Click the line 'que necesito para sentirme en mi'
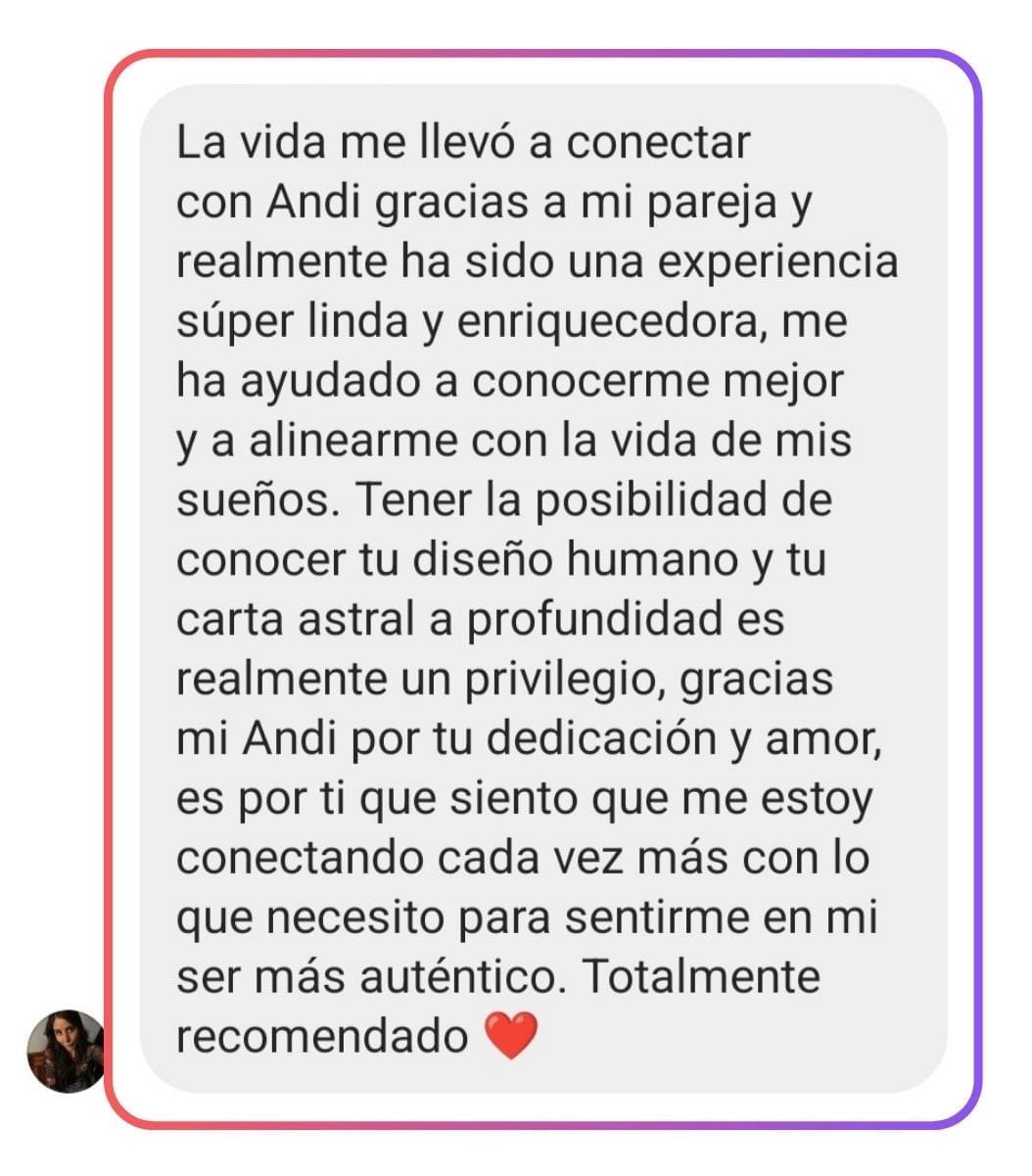Screen dimensions: 1032x1176 click(x=527, y=918)
